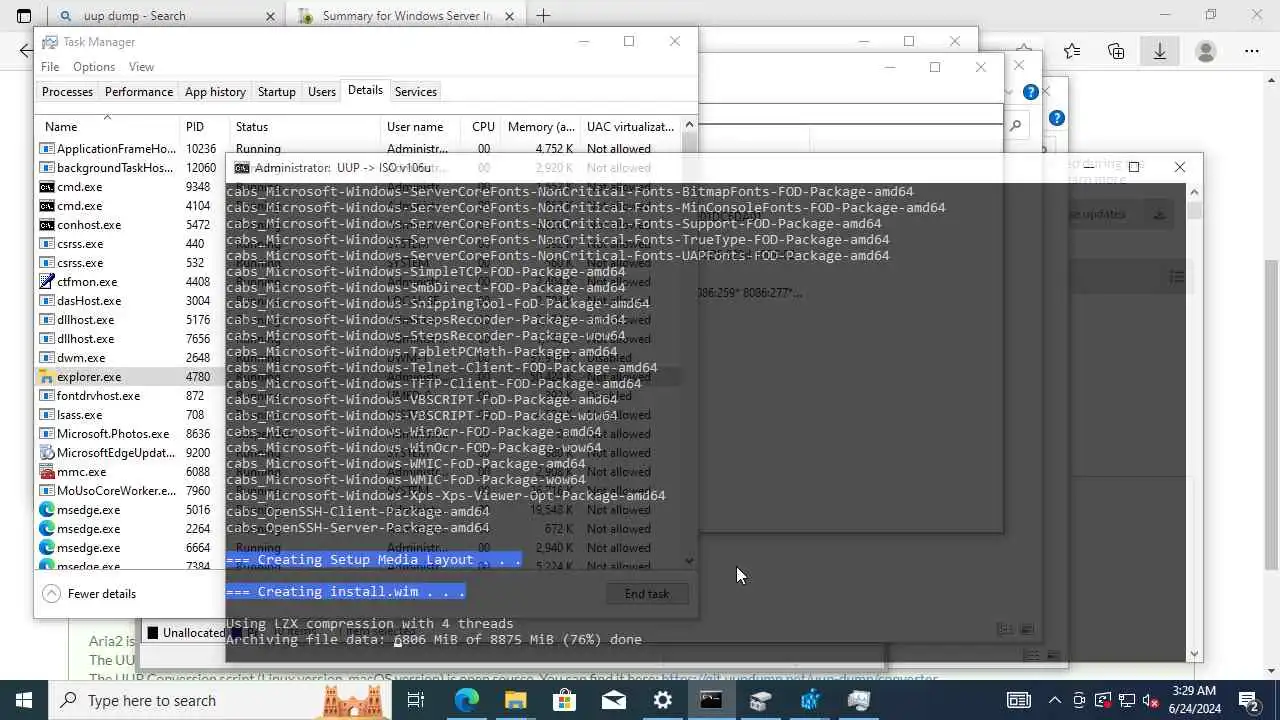
Task: Sort by Memory column header
Action: tap(541, 127)
